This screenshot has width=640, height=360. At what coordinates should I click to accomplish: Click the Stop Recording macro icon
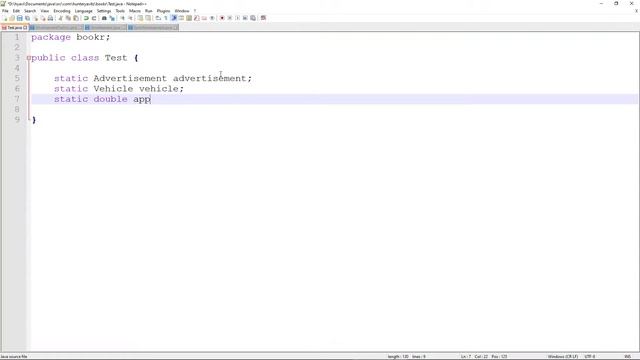[x=229, y=18]
